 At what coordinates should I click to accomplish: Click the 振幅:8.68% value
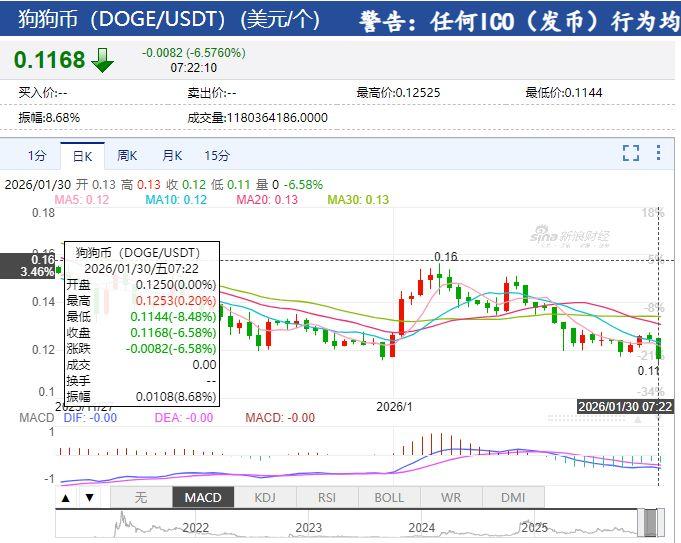point(49,118)
